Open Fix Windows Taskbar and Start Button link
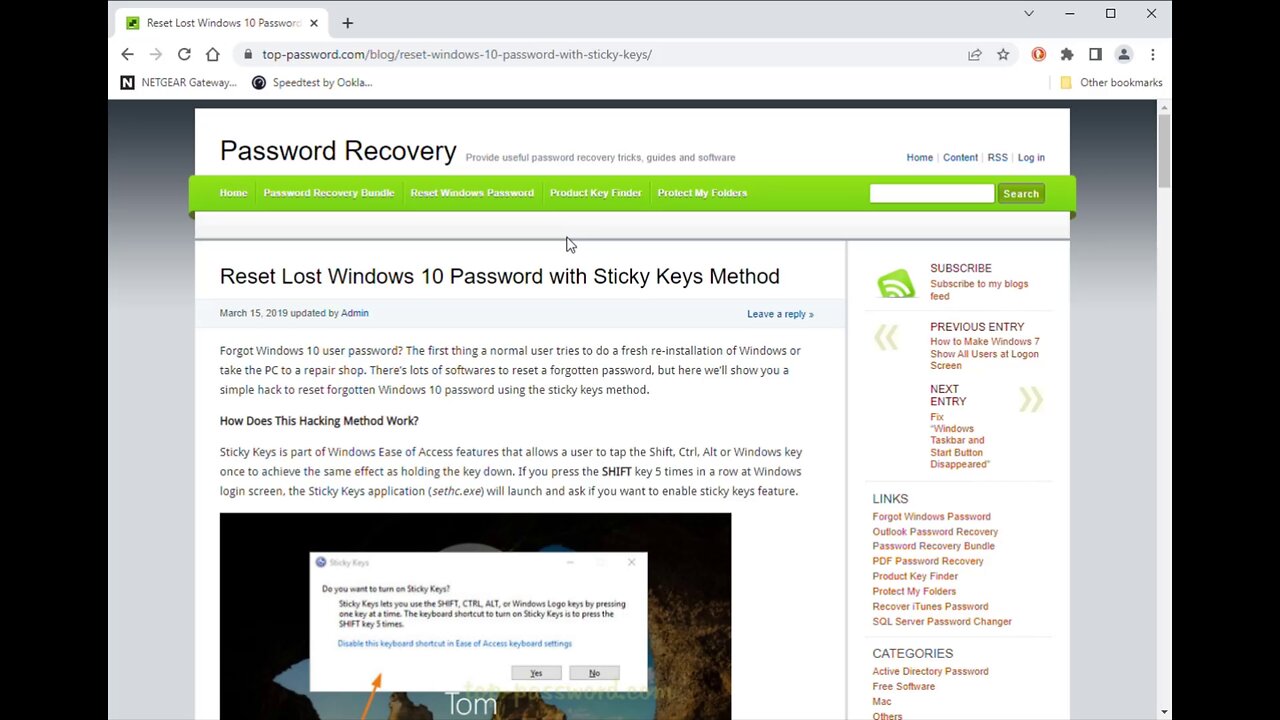 click(x=959, y=441)
